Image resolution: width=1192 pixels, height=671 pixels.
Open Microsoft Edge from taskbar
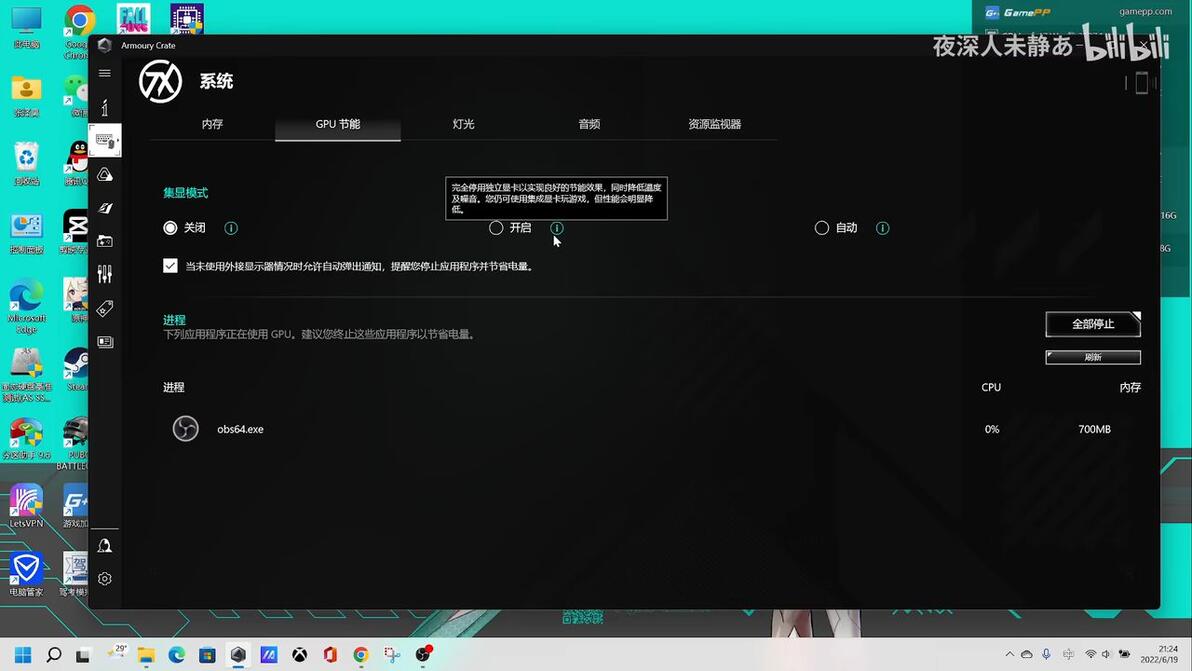pyautogui.click(x=176, y=654)
